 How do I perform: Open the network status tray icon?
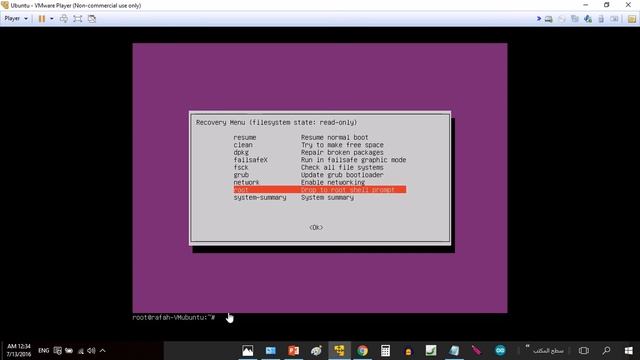click(x=80, y=351)
